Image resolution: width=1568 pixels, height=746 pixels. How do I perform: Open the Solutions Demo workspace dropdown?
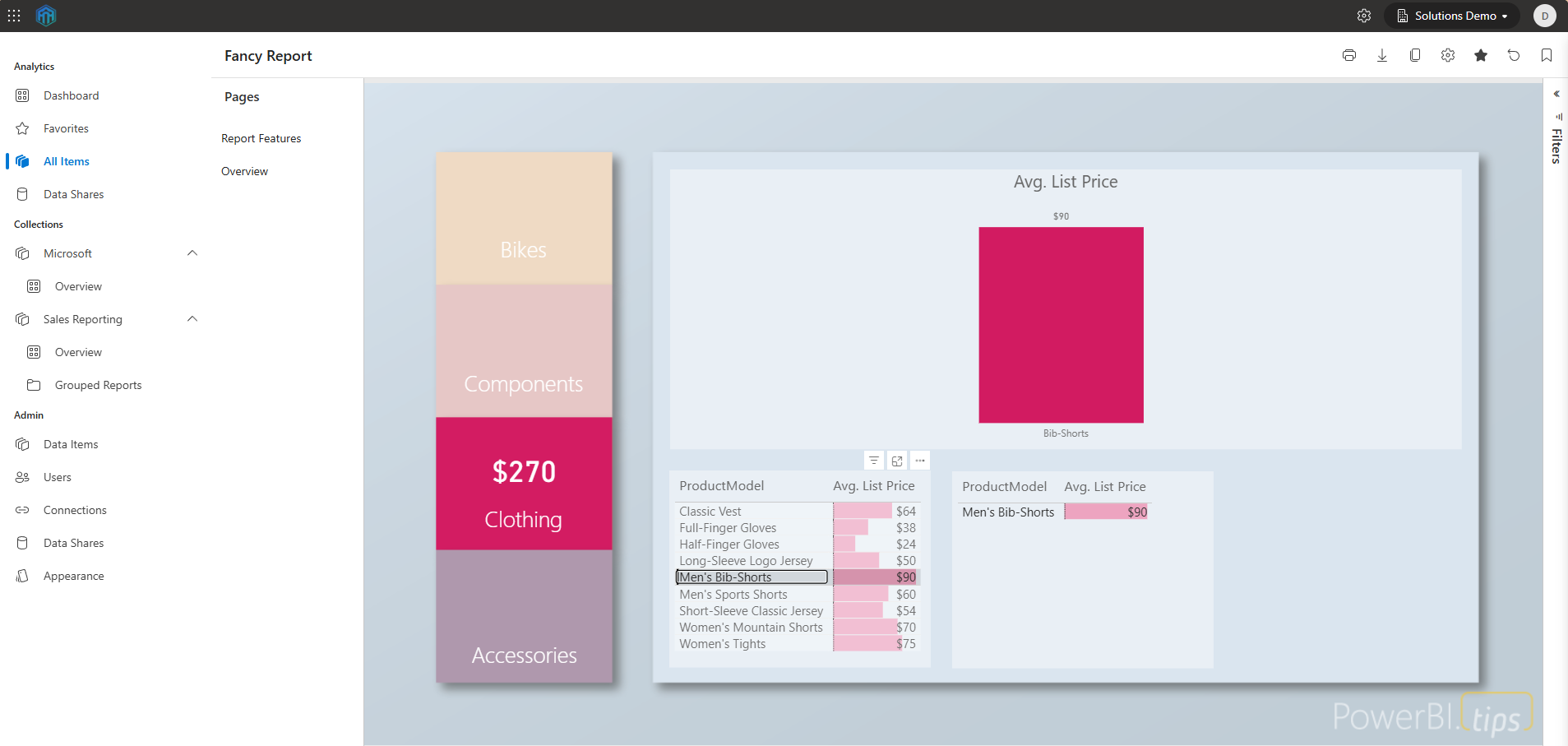click(x=1450, y=15)
